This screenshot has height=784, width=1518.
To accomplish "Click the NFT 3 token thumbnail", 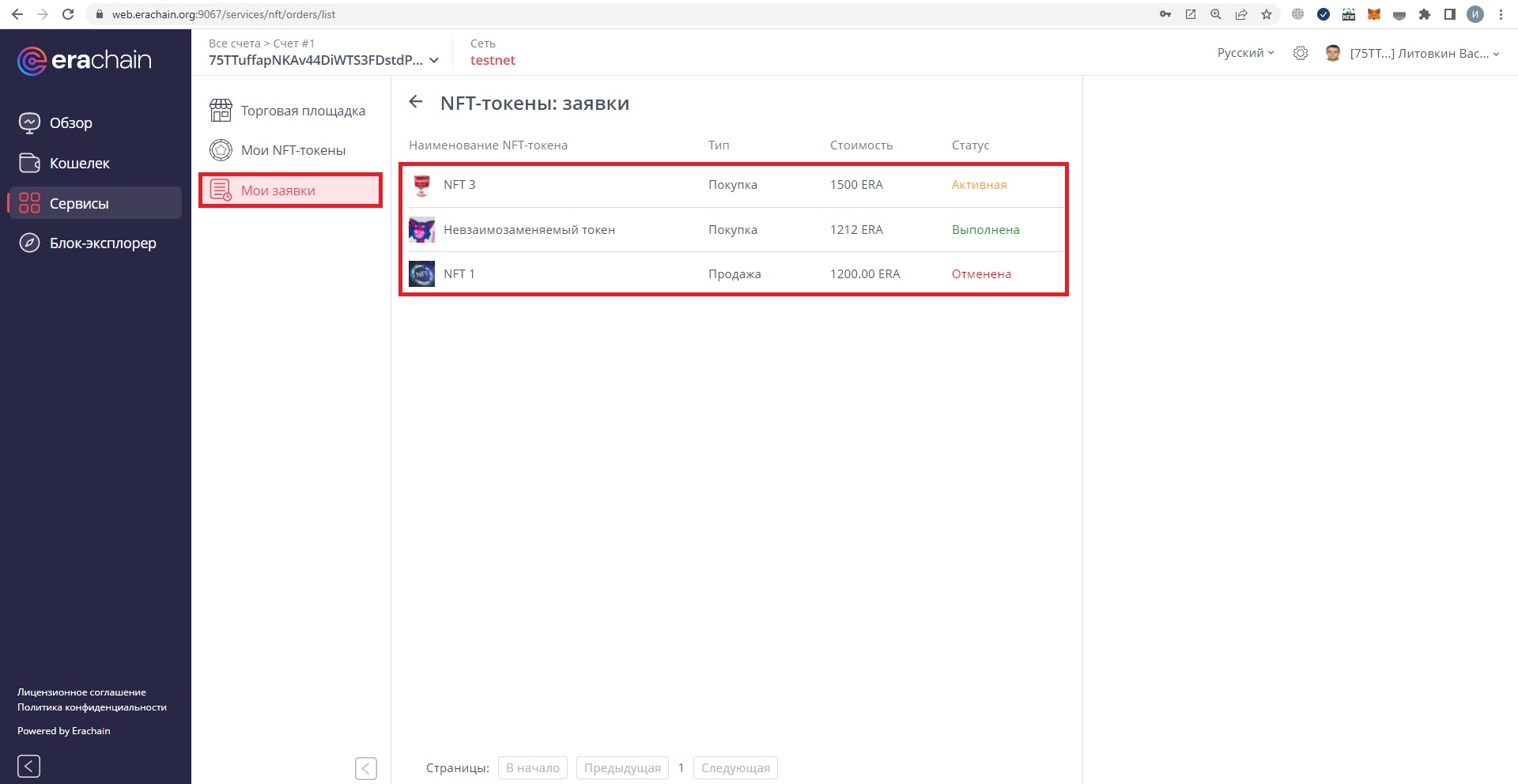I will [421, 185].
